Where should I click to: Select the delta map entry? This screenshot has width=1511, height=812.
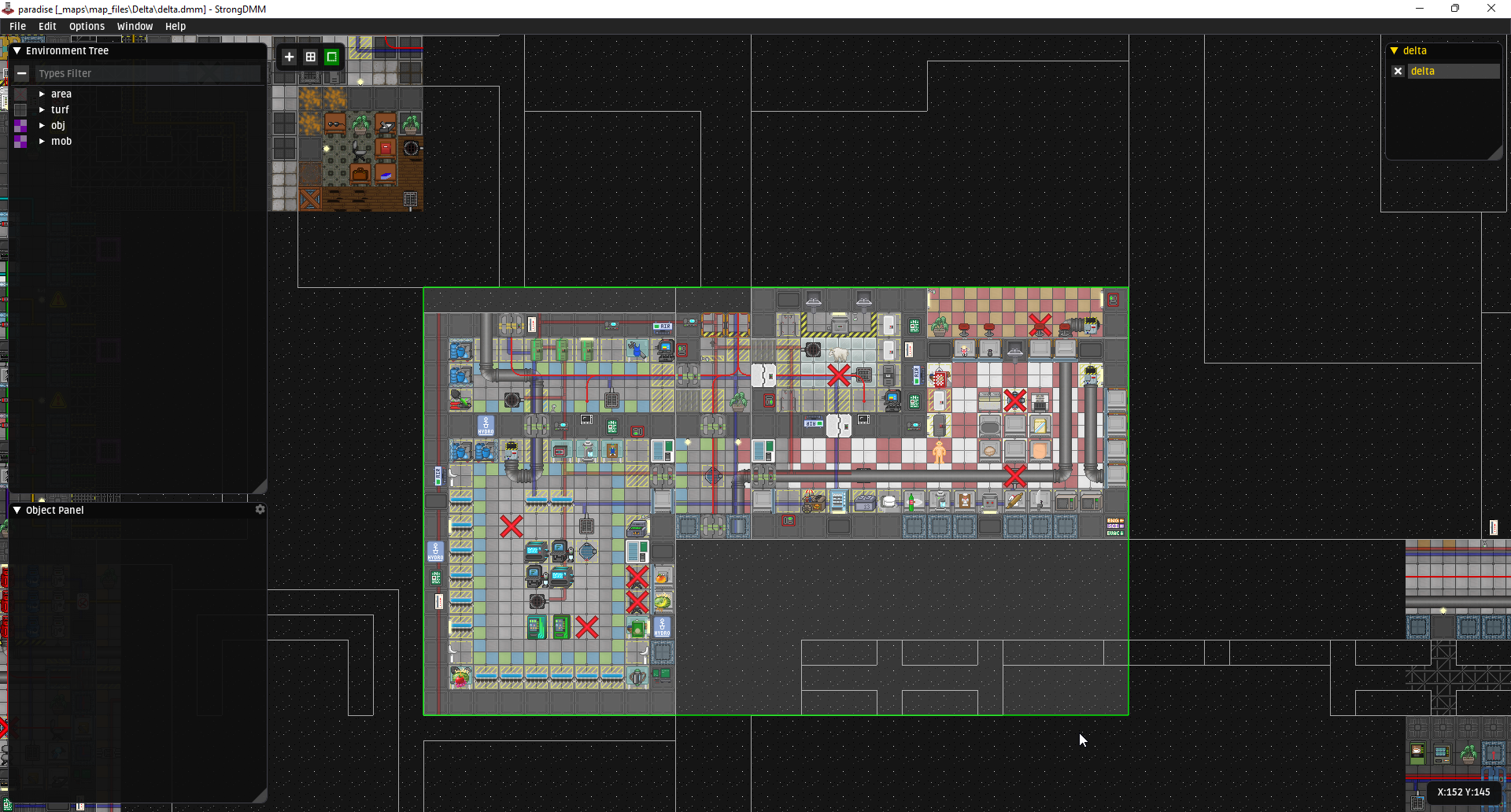click(x=1453, y=71)
